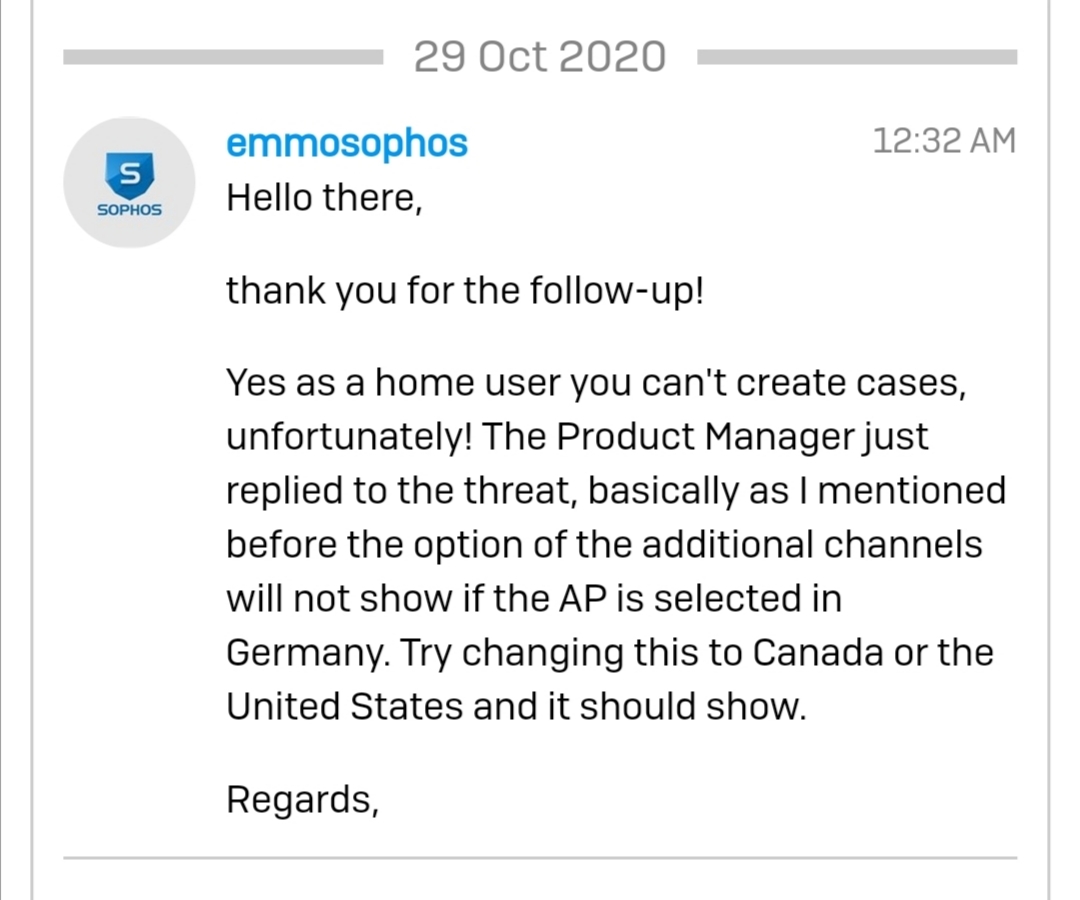
Task: Click the words 'United States' in the message
Action: pos(344,707)
